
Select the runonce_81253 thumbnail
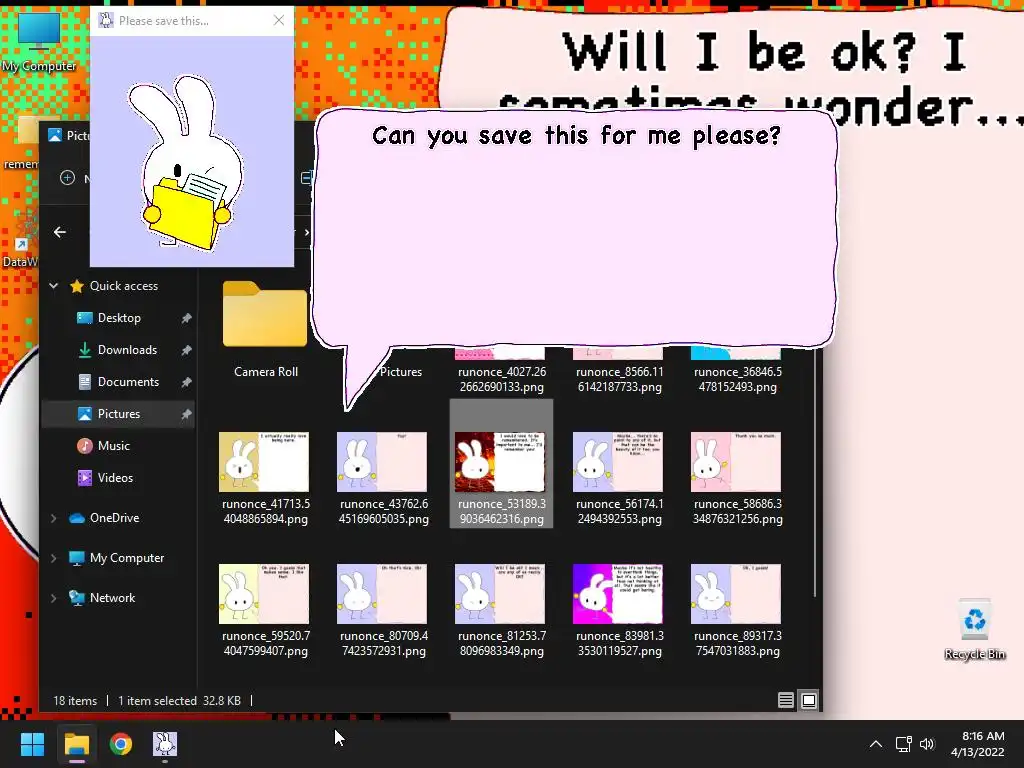(500, 594)
